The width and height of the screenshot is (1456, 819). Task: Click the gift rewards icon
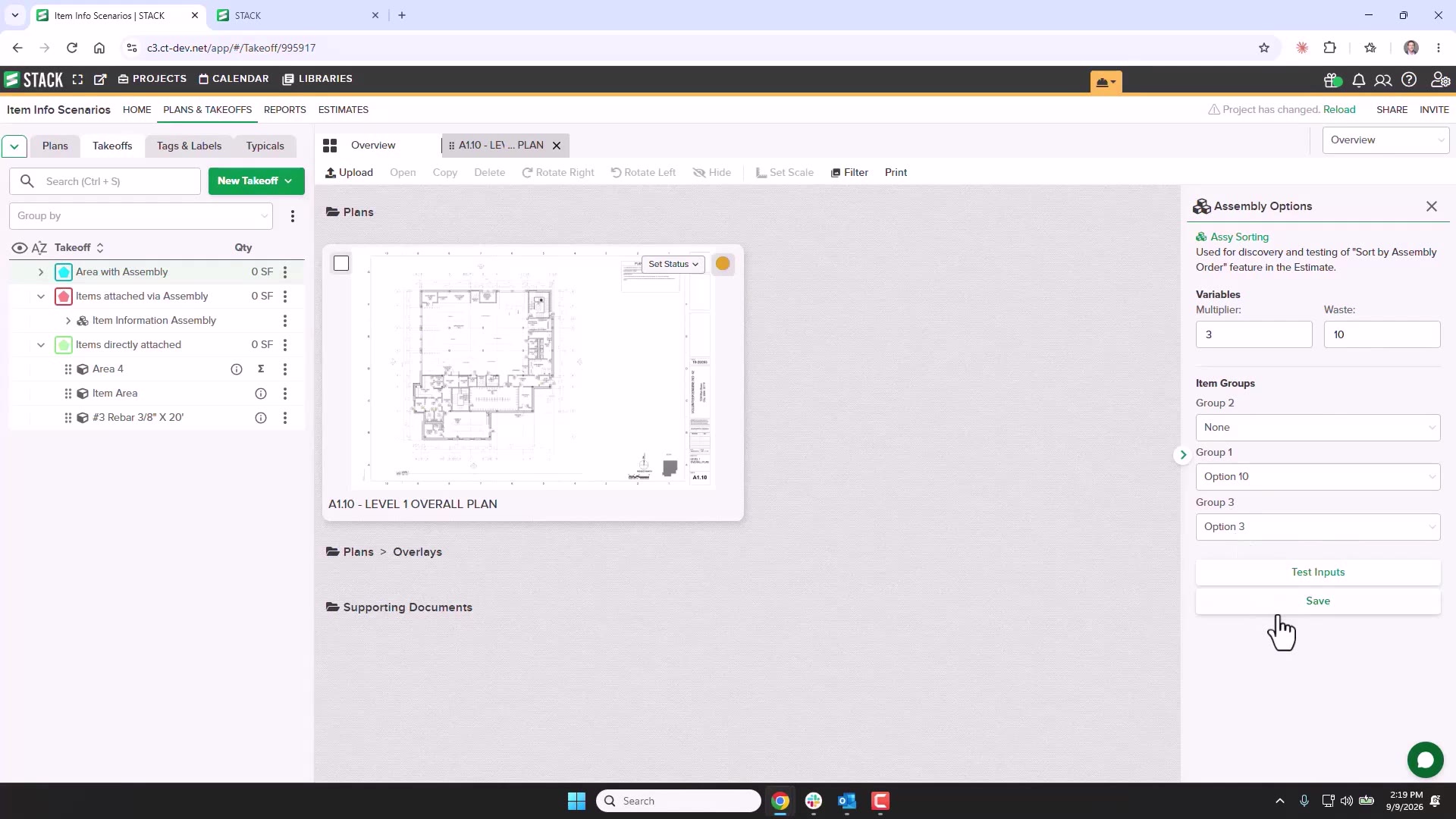point(1332,80)
